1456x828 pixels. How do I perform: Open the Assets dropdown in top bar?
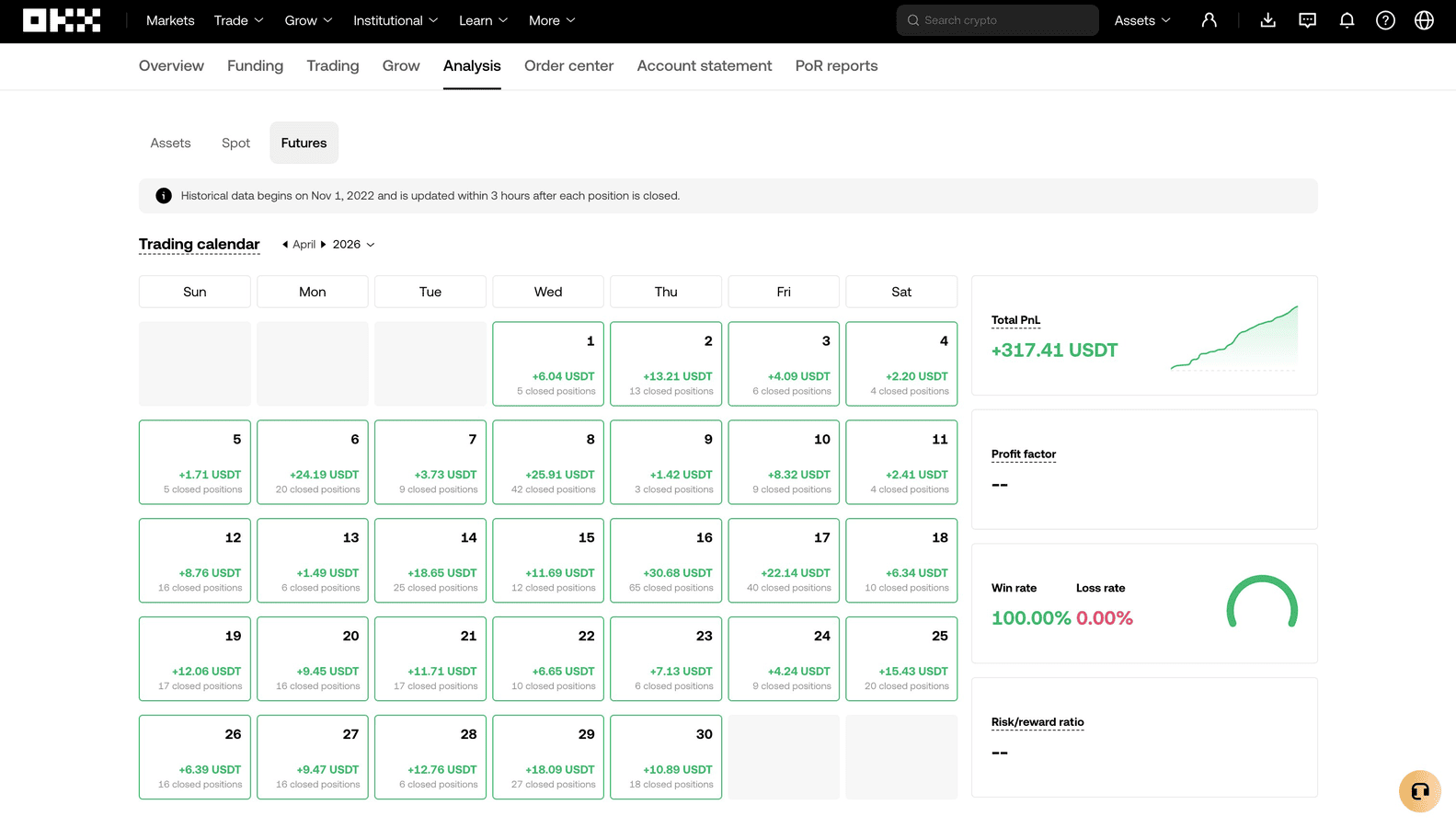click(x=1142, y=20)
